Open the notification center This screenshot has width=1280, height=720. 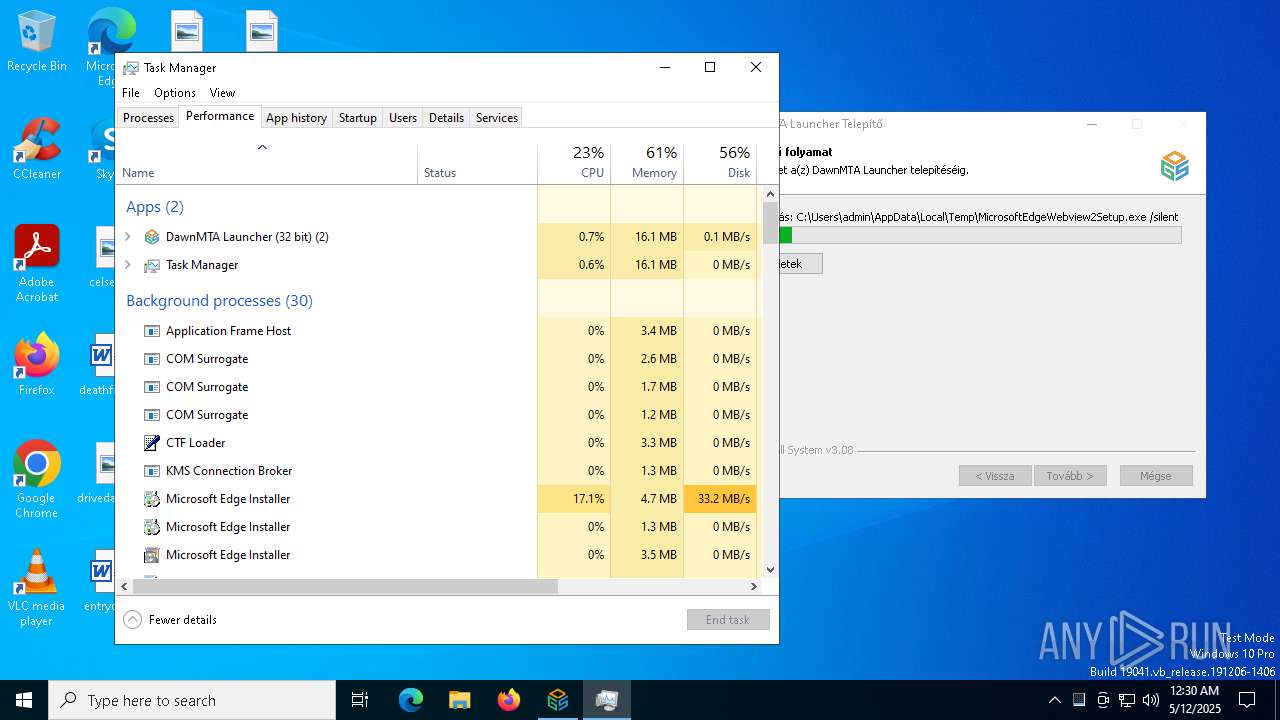tap(1247, 700)
